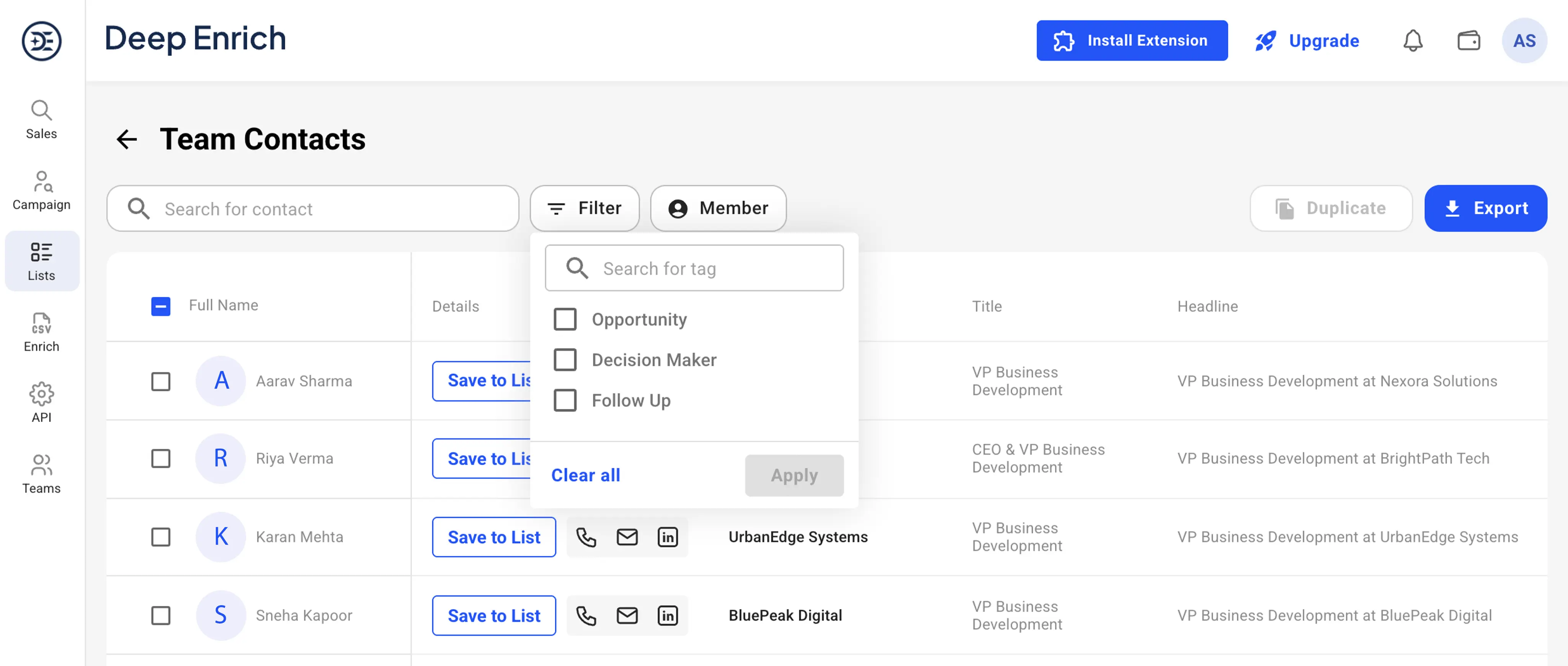The image size is (1568, 666).
Task: Select the Riya Verma row checkbox
Action: pos(161,459)
